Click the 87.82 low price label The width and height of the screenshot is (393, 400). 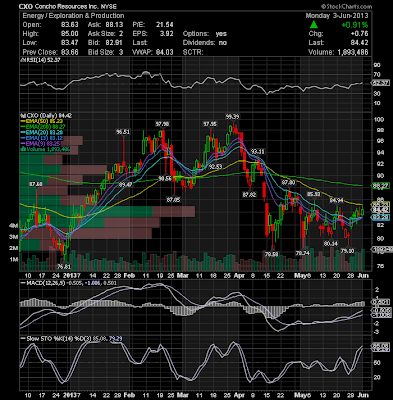[249, 194]
